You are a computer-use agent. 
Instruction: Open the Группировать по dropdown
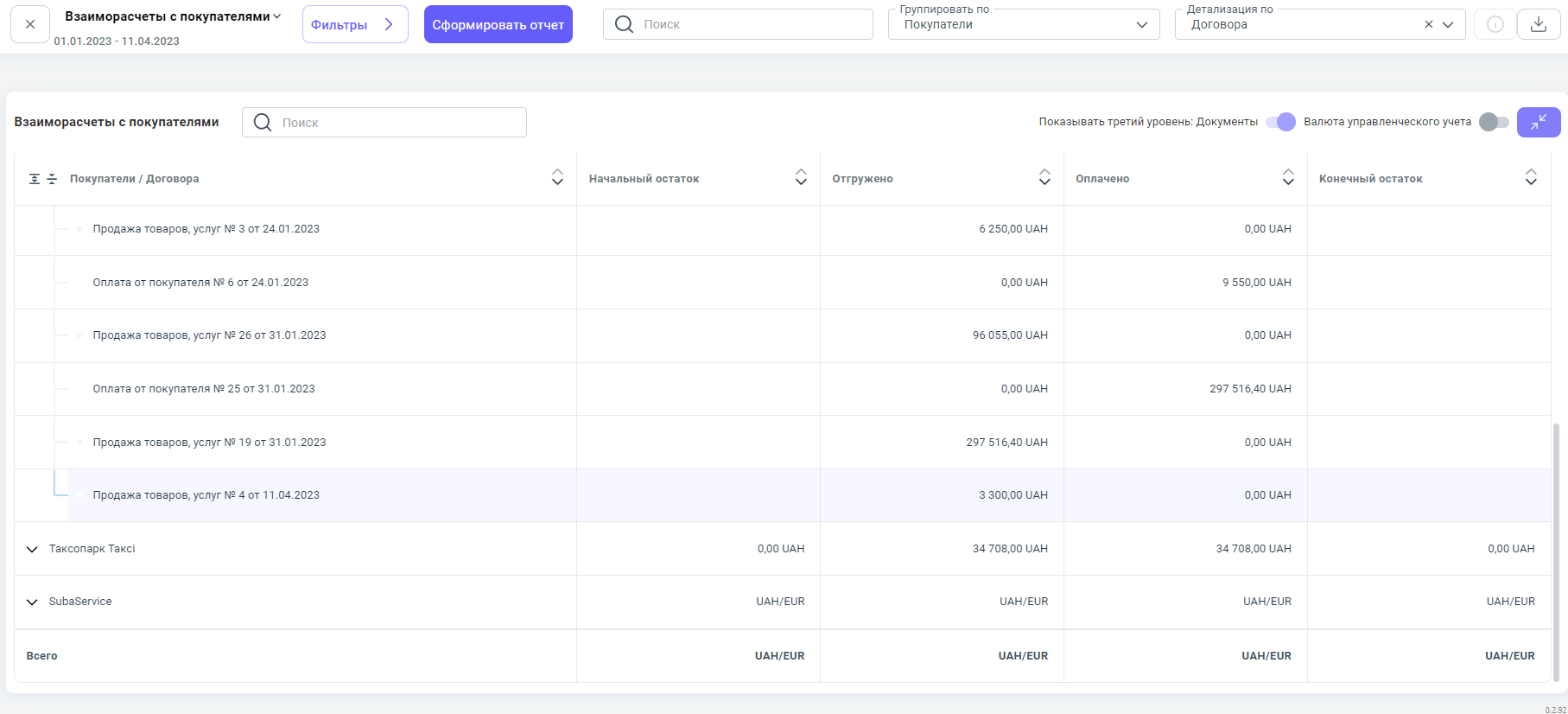pos(1024,24)
